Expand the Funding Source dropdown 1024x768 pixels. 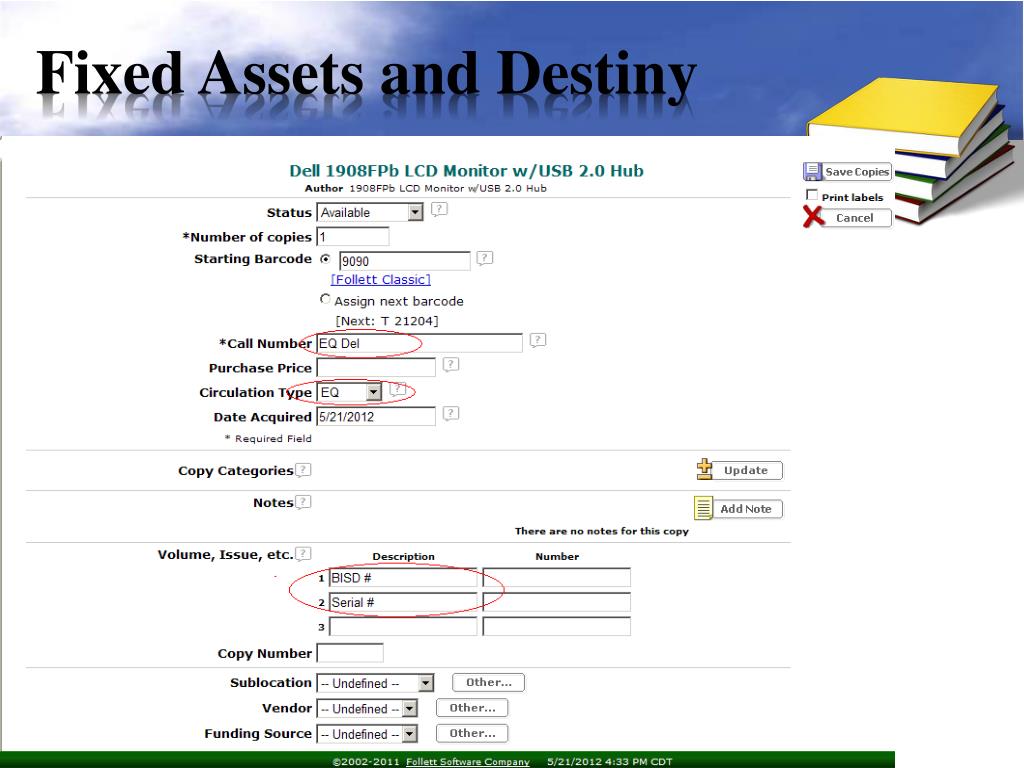point(367,734)
